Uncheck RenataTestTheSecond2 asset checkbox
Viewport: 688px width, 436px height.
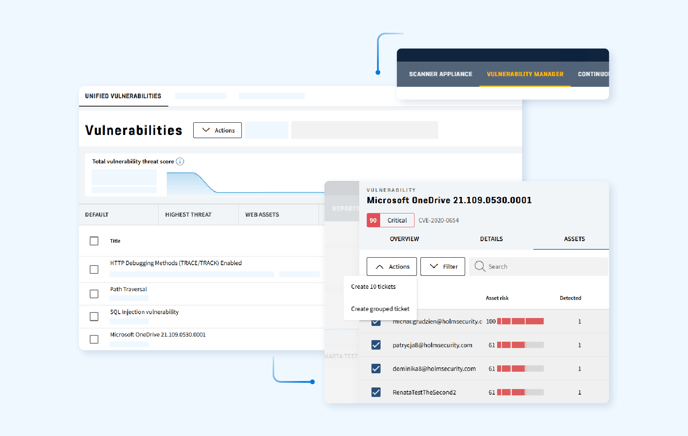tap(376, 392)
